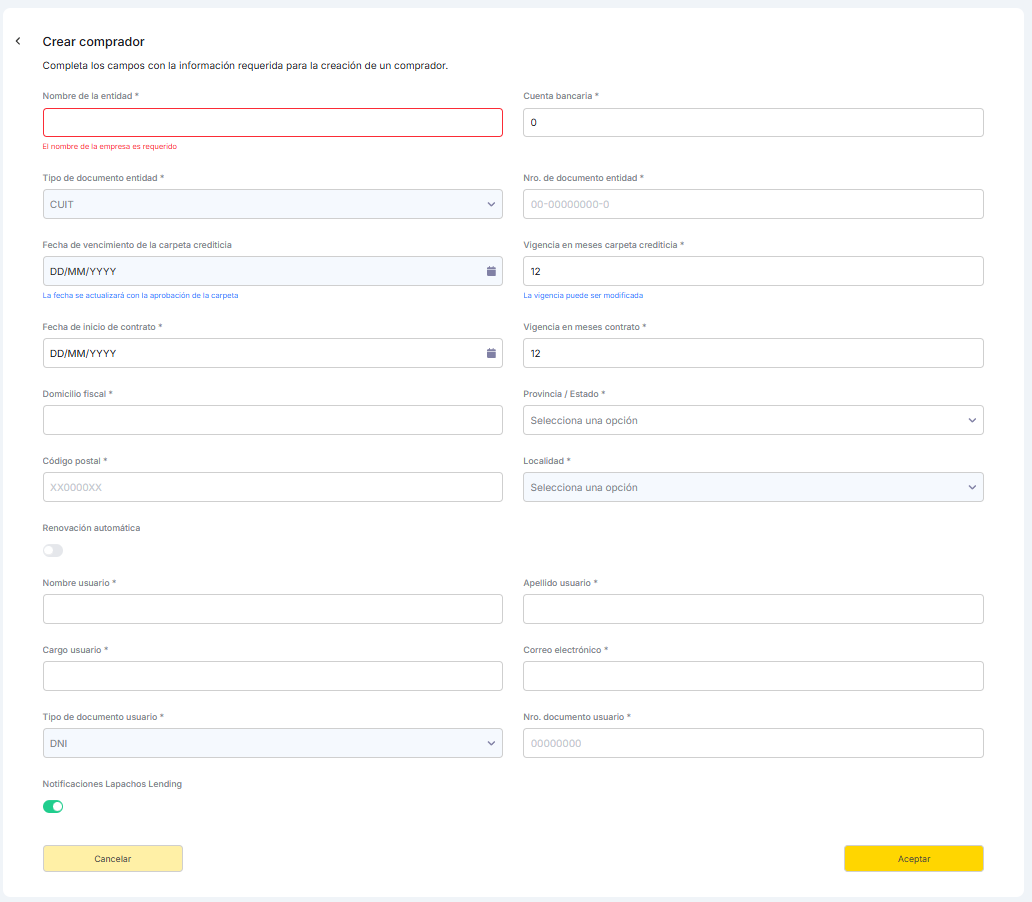Image resolution: width=1032 pixels, height=902 pixels.
Task: Focus the Correo electrónico field
Action: (752, 676)
